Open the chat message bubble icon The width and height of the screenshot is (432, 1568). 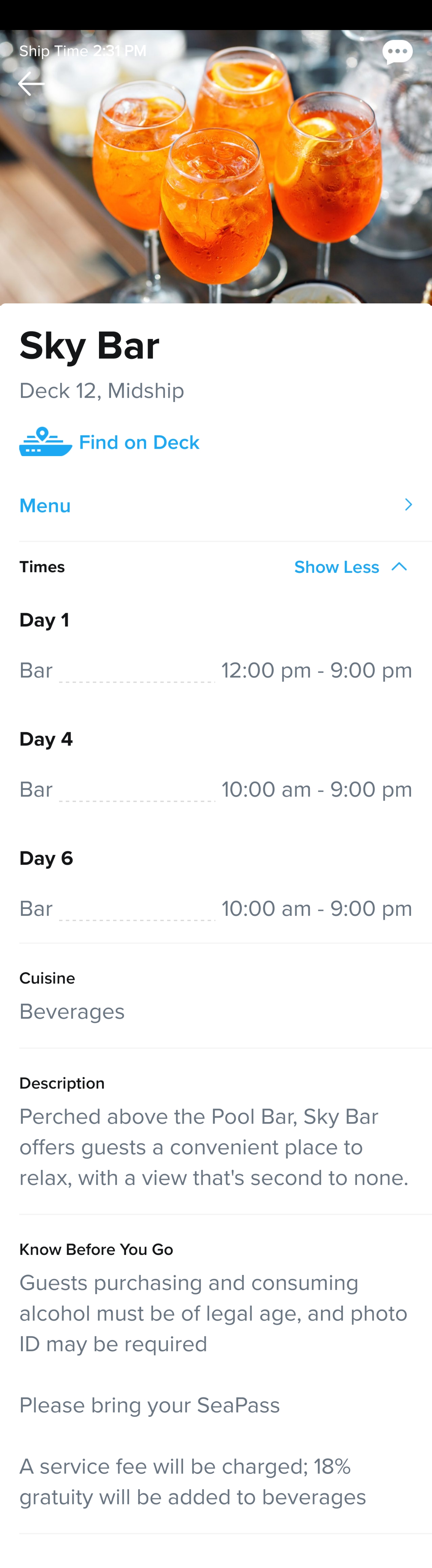[x=397, y=52]
